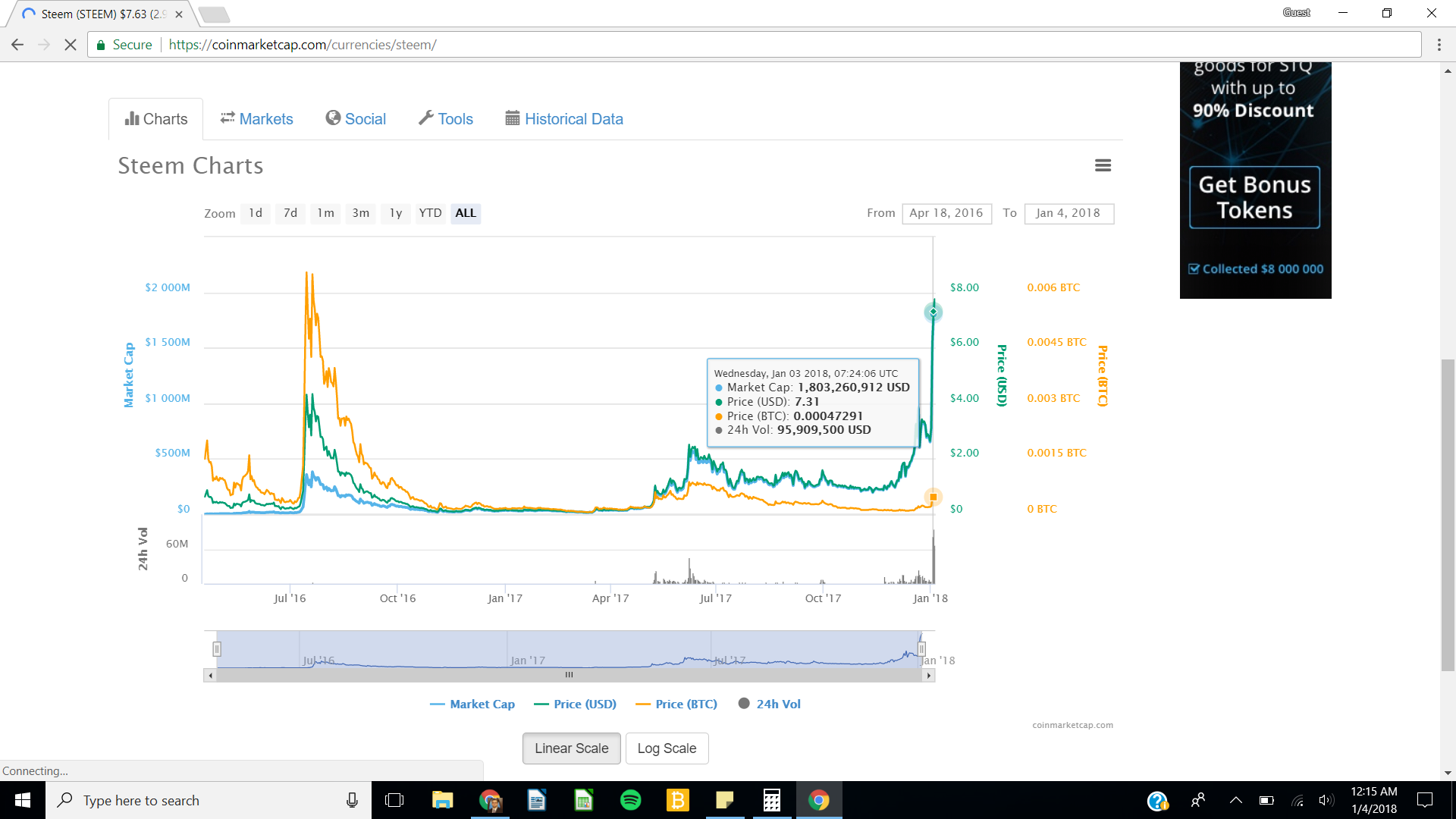The height and width of the screenshot is (819, 1456).
Task: Open Sticky Notes from the taskbar
Action: pyautogui.click(x=724, y=800)
